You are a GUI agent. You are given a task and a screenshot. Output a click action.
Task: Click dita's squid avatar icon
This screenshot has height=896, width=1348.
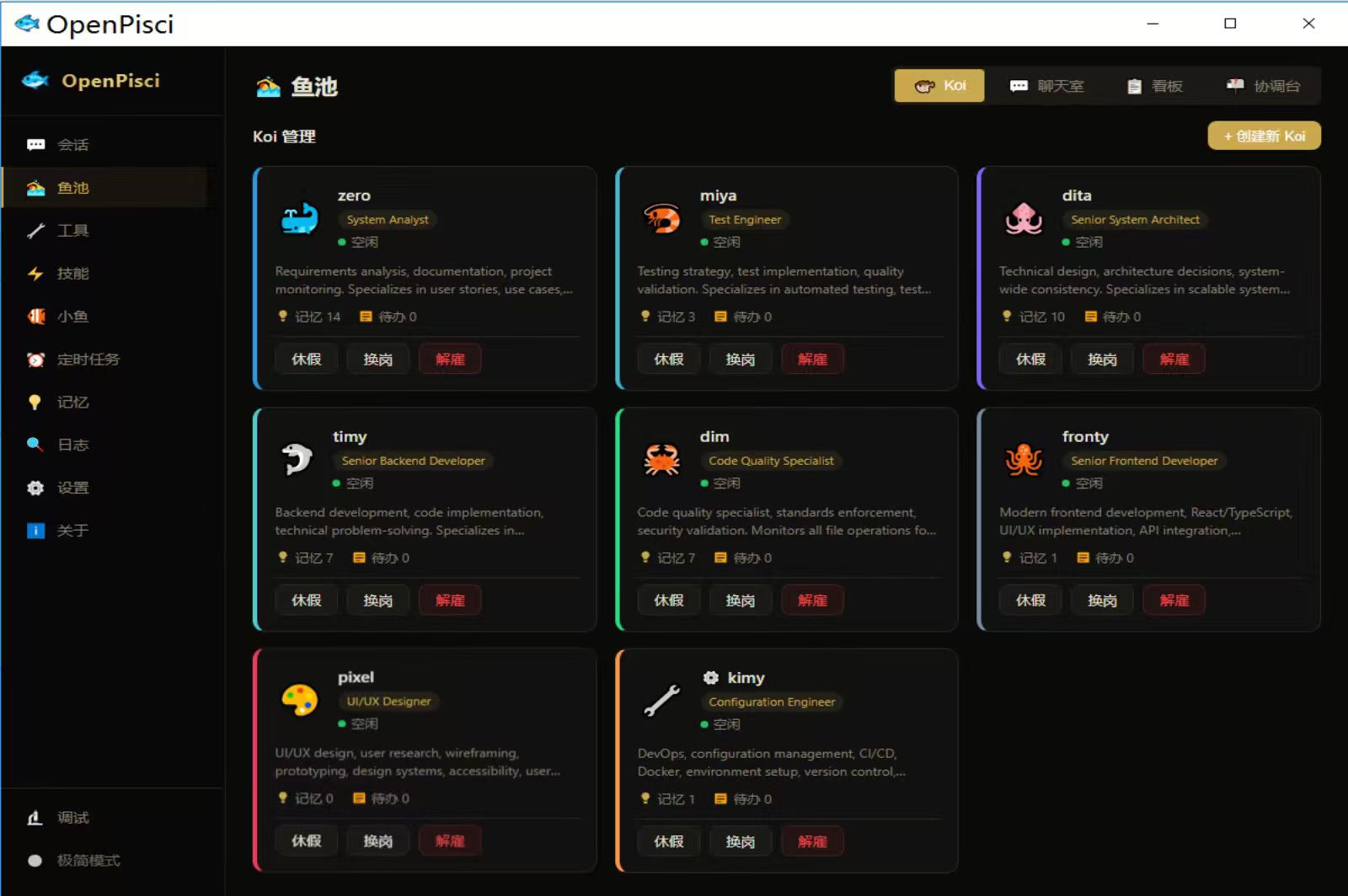coord(1024,219)
